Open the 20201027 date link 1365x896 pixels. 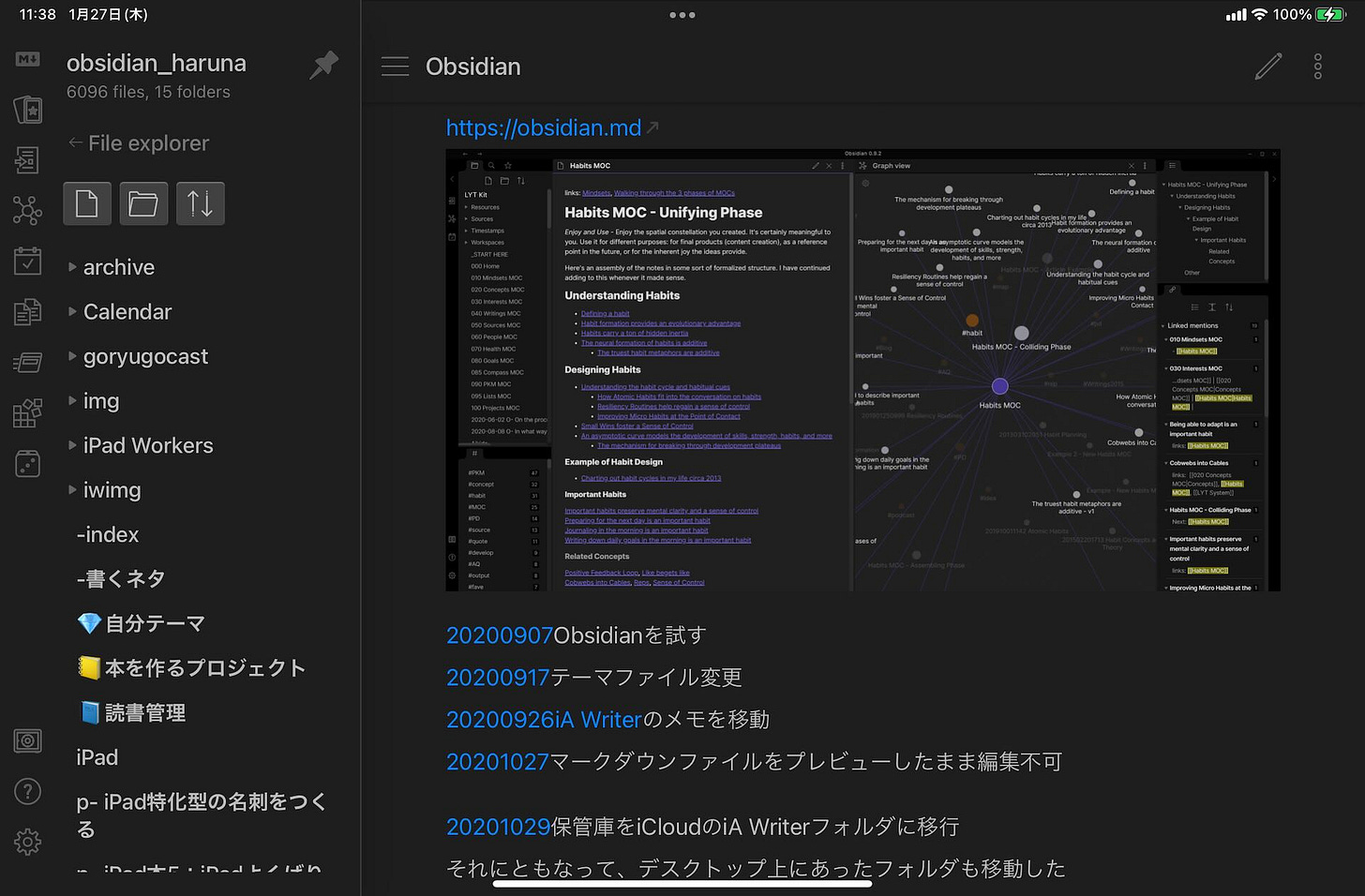[498, 762]
